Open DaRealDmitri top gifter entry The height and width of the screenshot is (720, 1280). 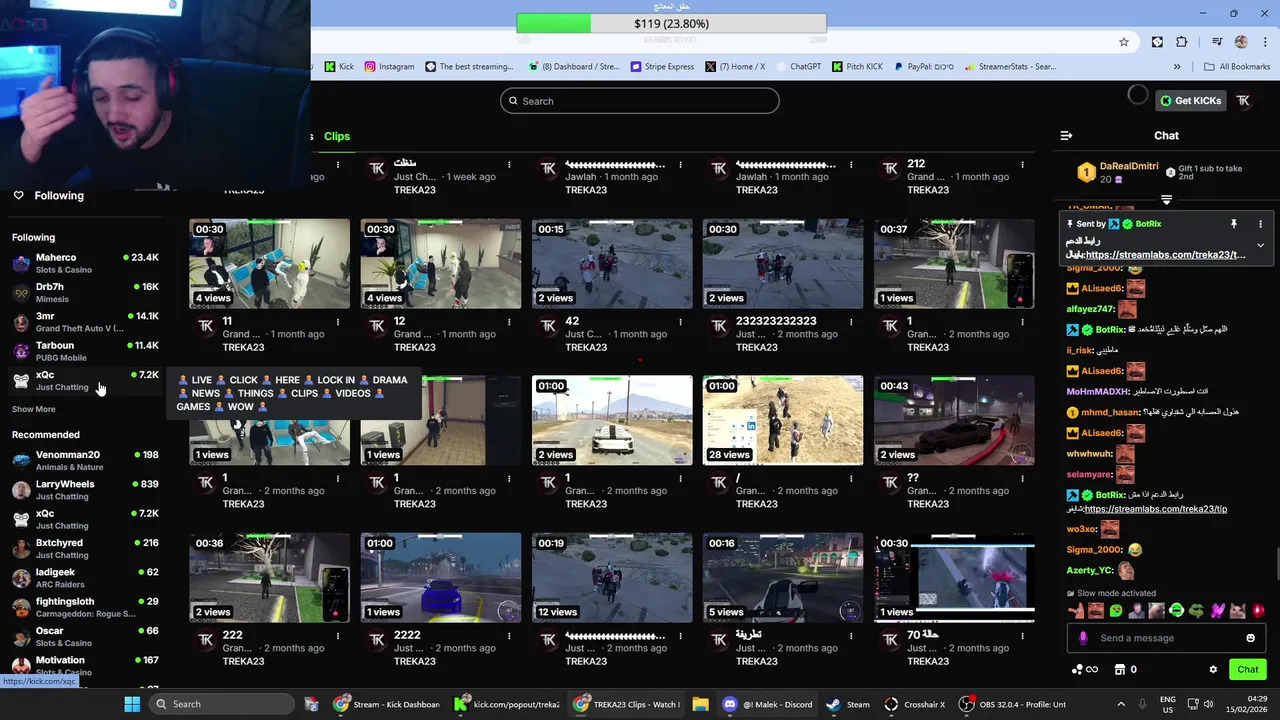[x=1118, y=172]
